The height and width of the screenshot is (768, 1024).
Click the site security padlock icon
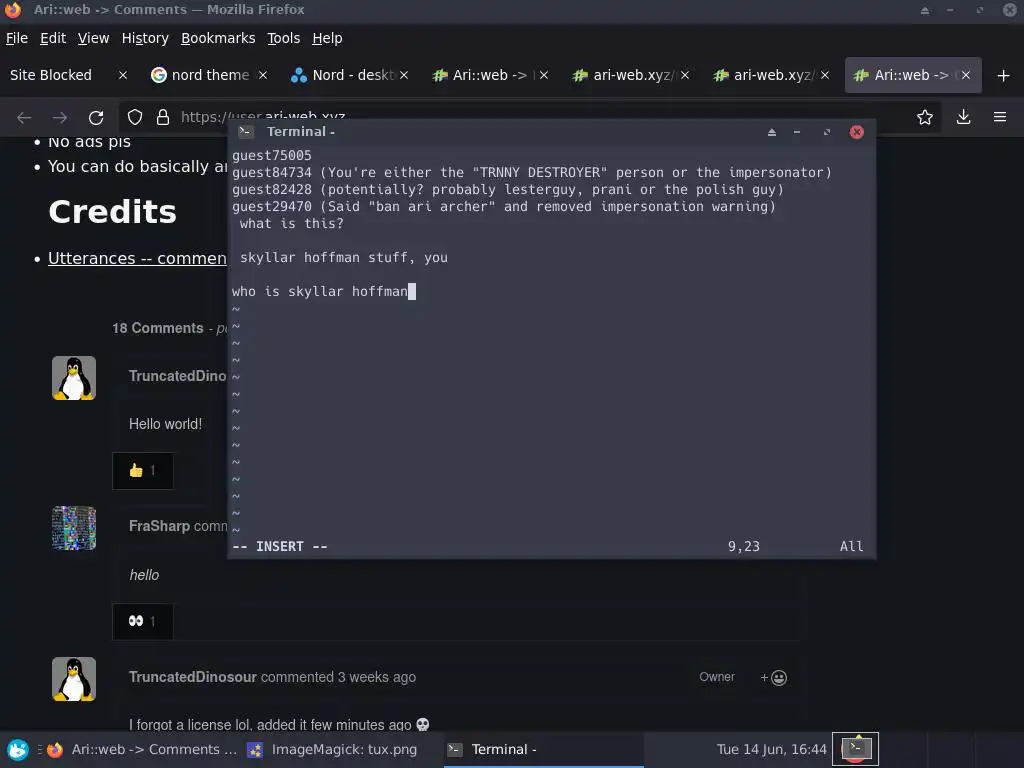tap(163, 118)
